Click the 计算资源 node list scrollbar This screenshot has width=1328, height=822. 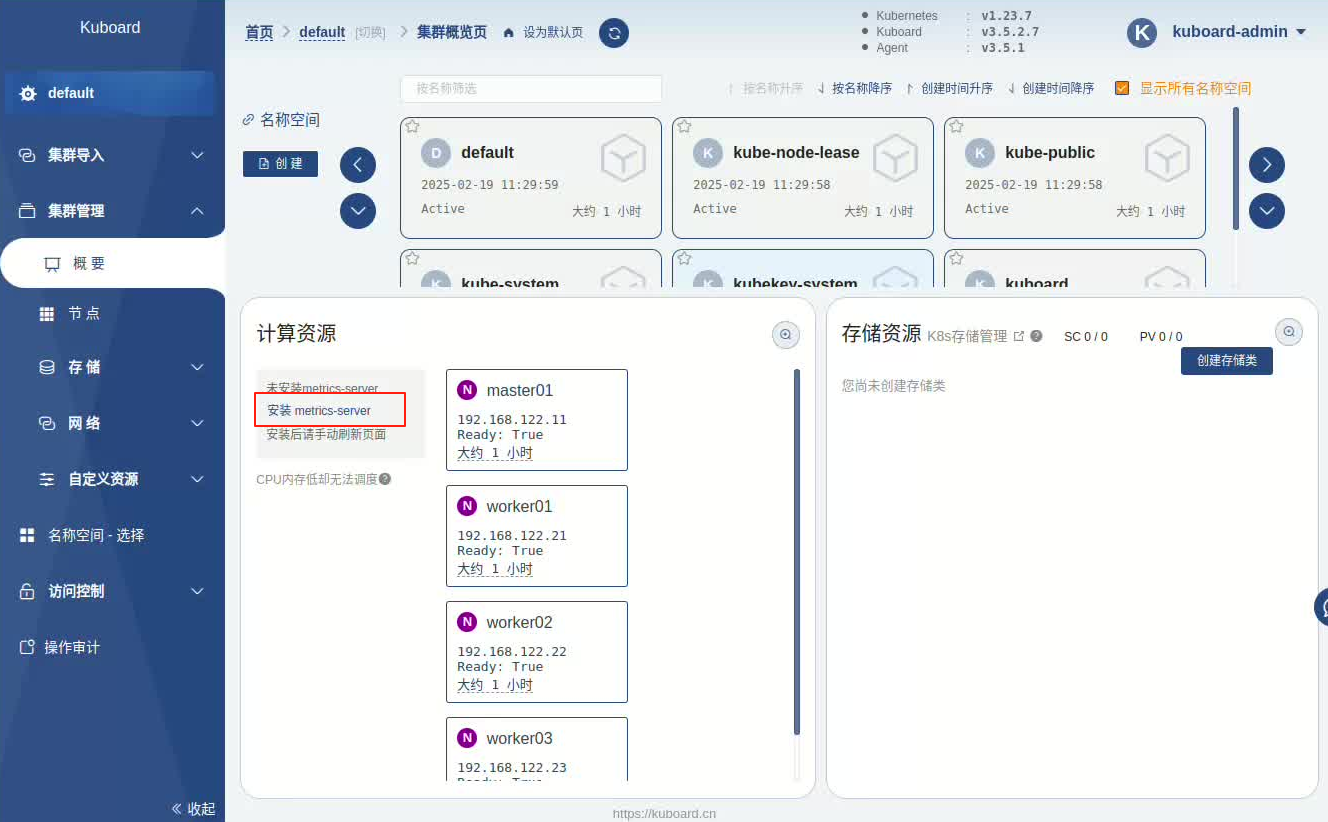pyautogui.click(x=797, y=552)
